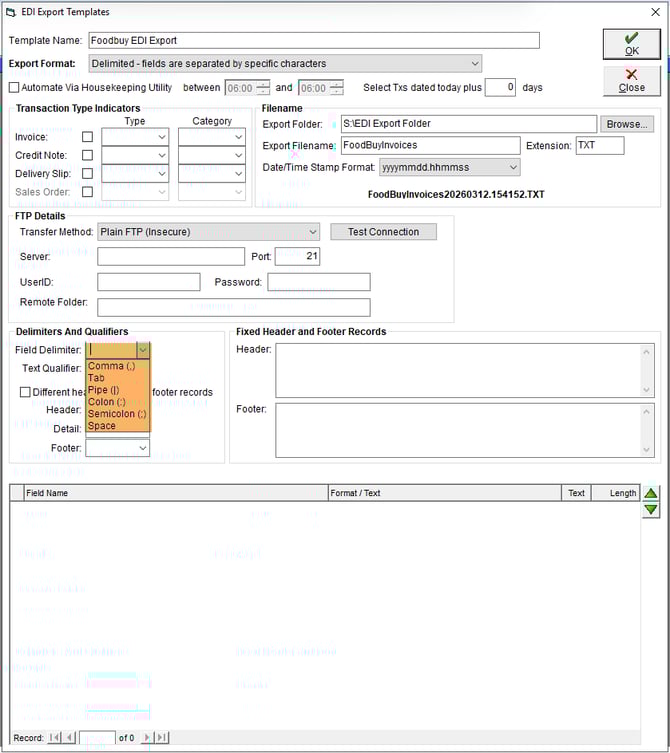Click the fixed Footer record text area
This screenshot has width=670, height=753.
click(x=464, y=430)
